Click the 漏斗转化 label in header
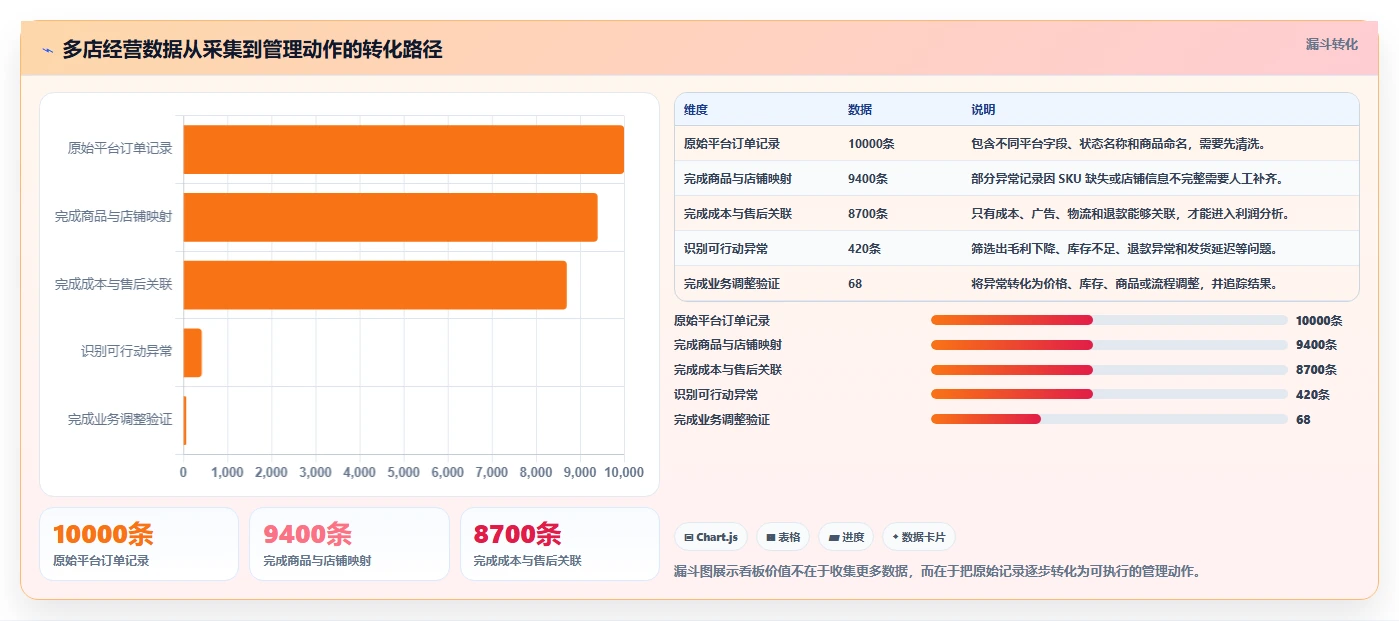Screen dimensions: 1399x621 click(x=1331, y=44)
